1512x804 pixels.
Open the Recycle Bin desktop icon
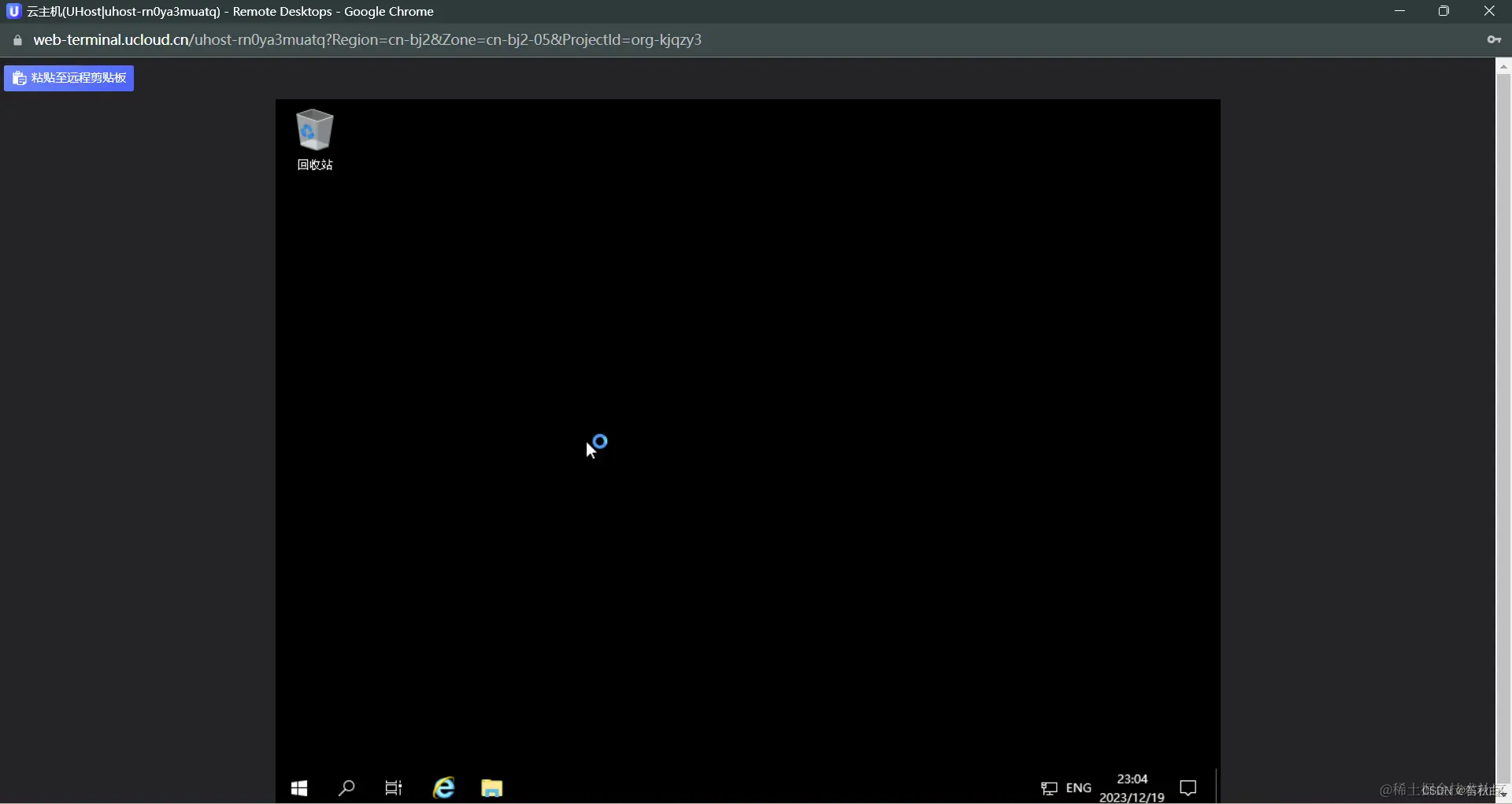pos(315,139)
